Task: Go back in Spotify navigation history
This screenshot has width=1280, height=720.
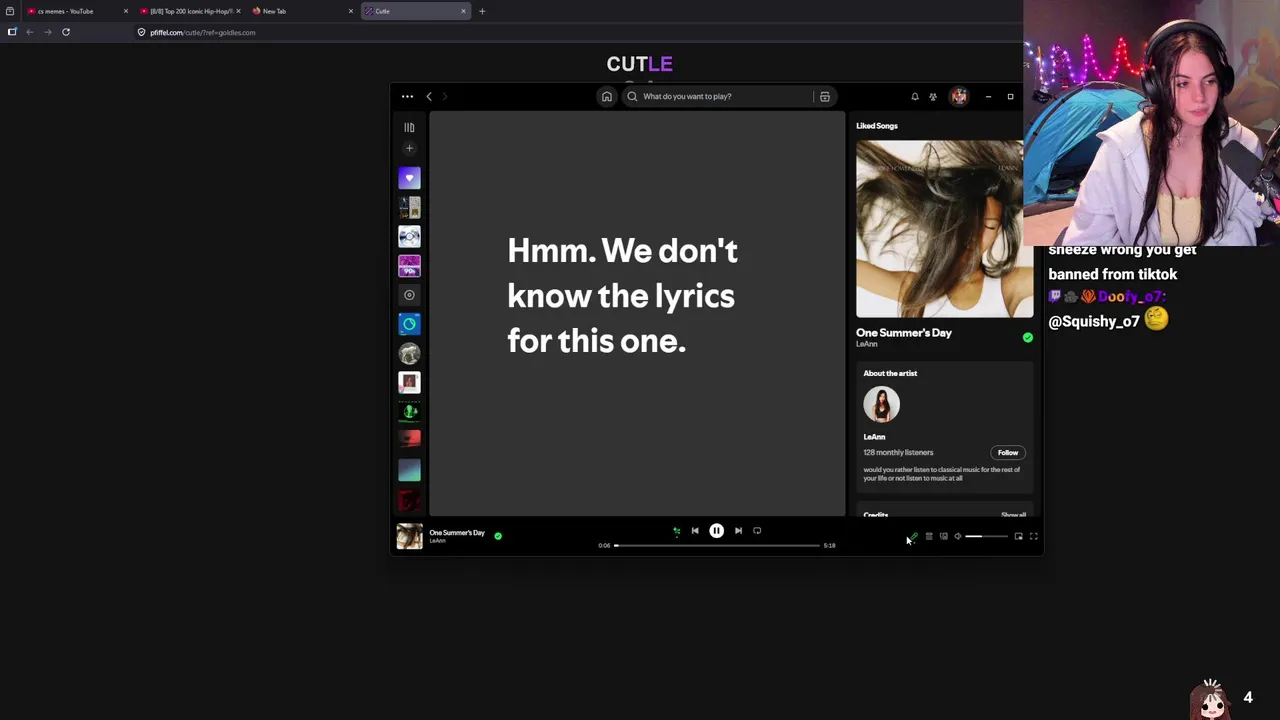Action: pos(429,96)
